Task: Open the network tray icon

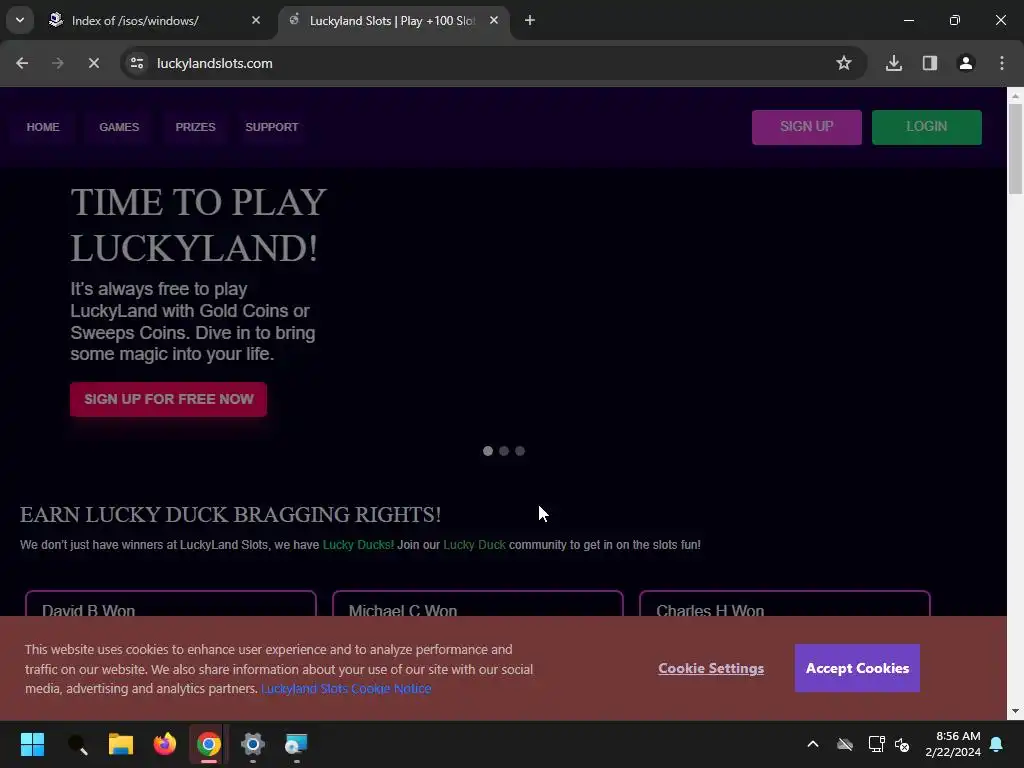Action: point(876,744)
